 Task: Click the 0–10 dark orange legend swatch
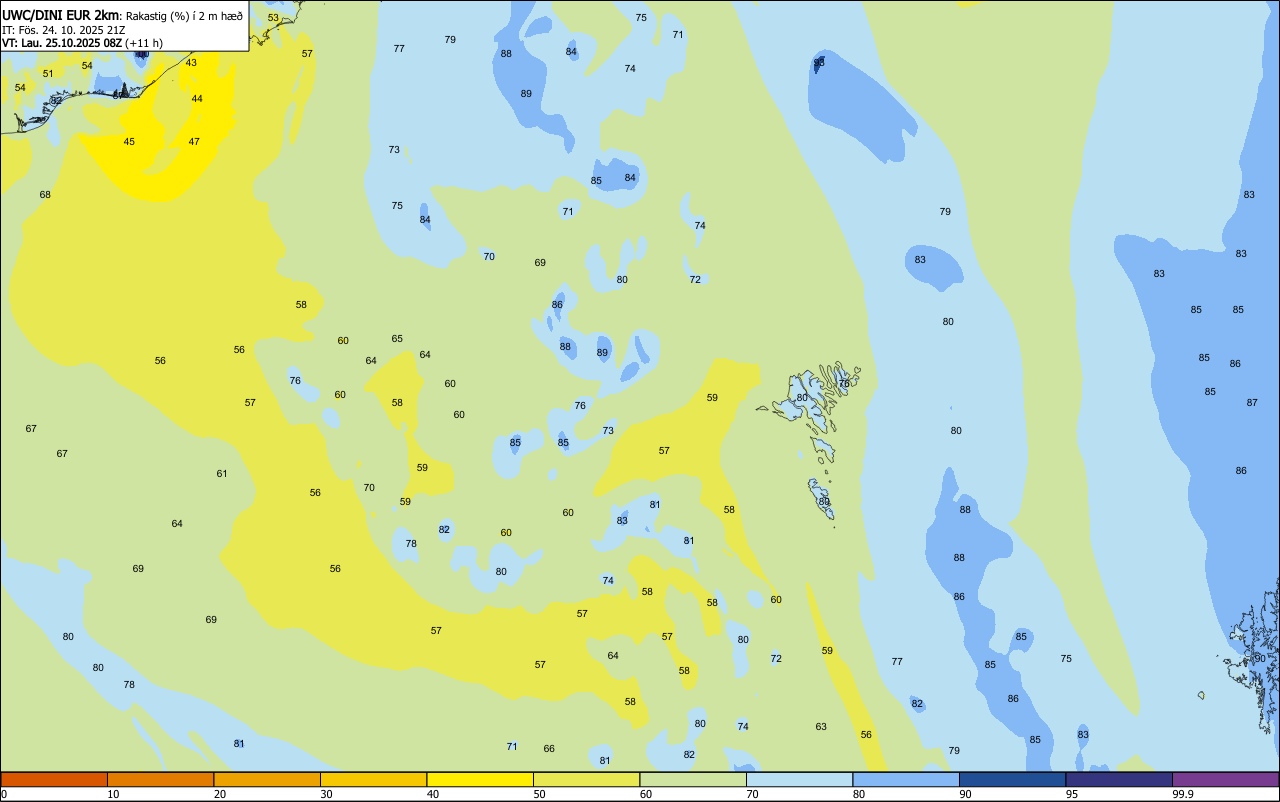coord(54,779)
